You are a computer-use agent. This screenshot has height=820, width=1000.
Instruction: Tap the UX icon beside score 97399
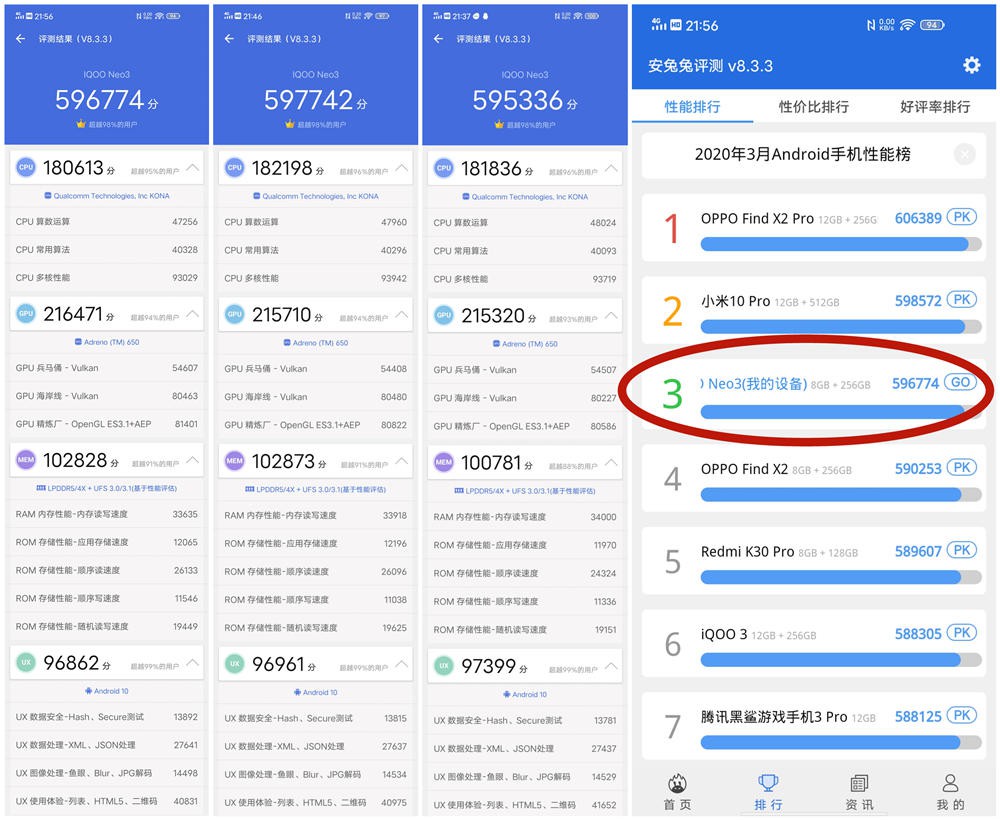pyautogui.click(x=444, y=666)
